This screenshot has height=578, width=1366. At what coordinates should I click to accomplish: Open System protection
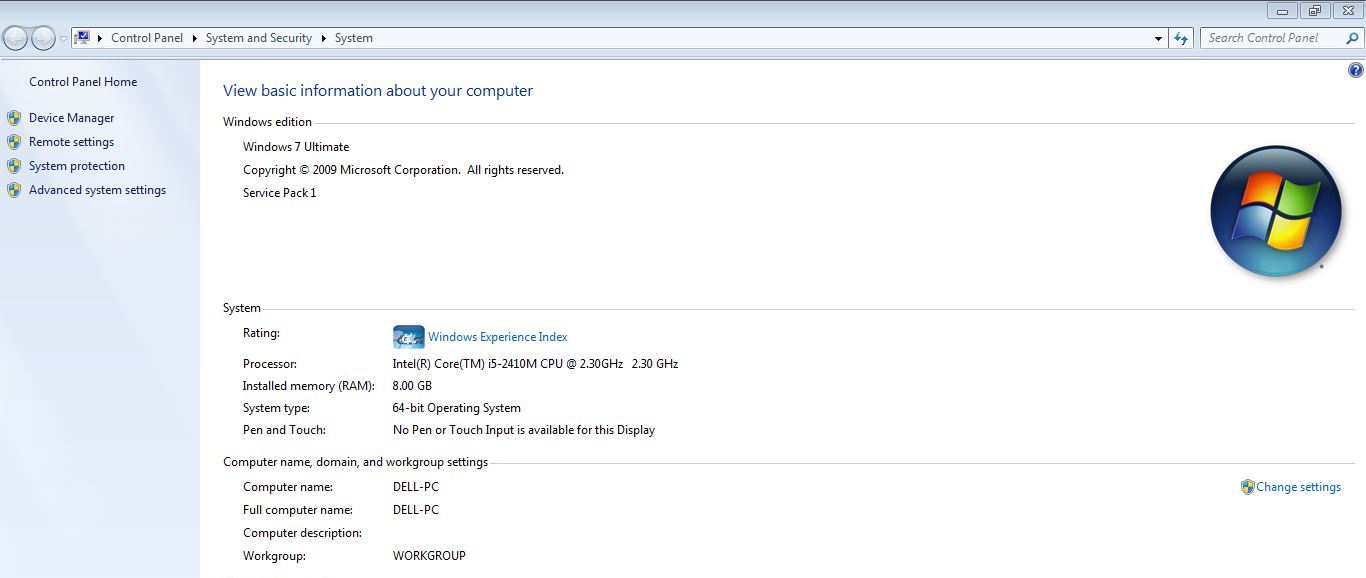[77, 166]
